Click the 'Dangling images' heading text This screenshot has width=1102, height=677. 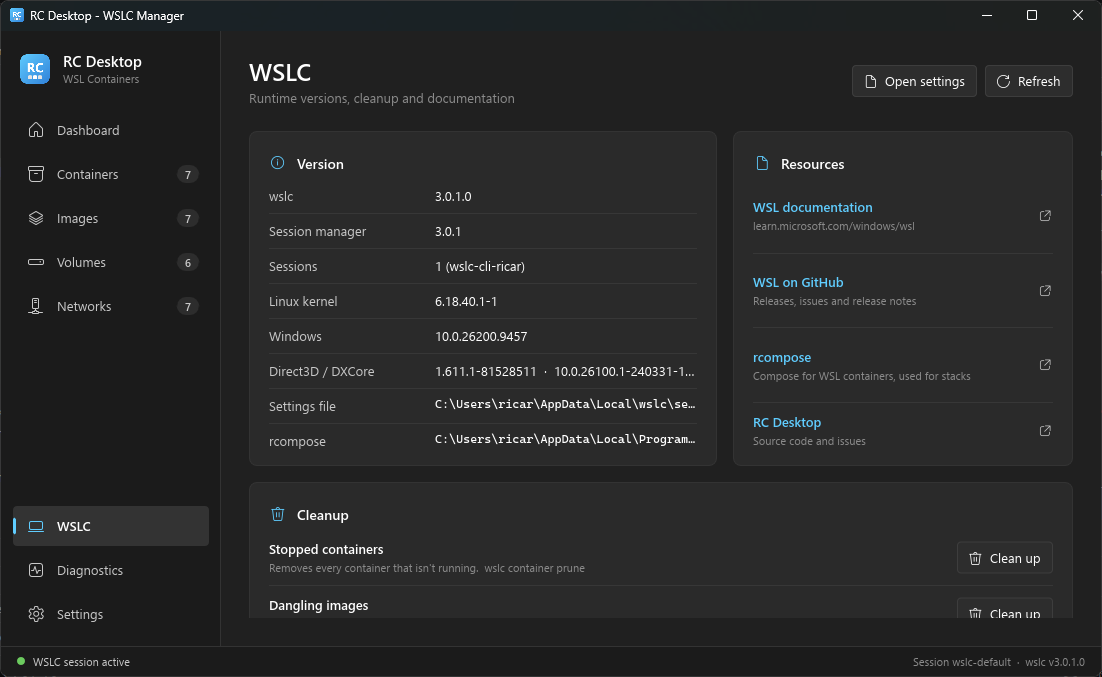pyautogui.click(x=318, y=605)
